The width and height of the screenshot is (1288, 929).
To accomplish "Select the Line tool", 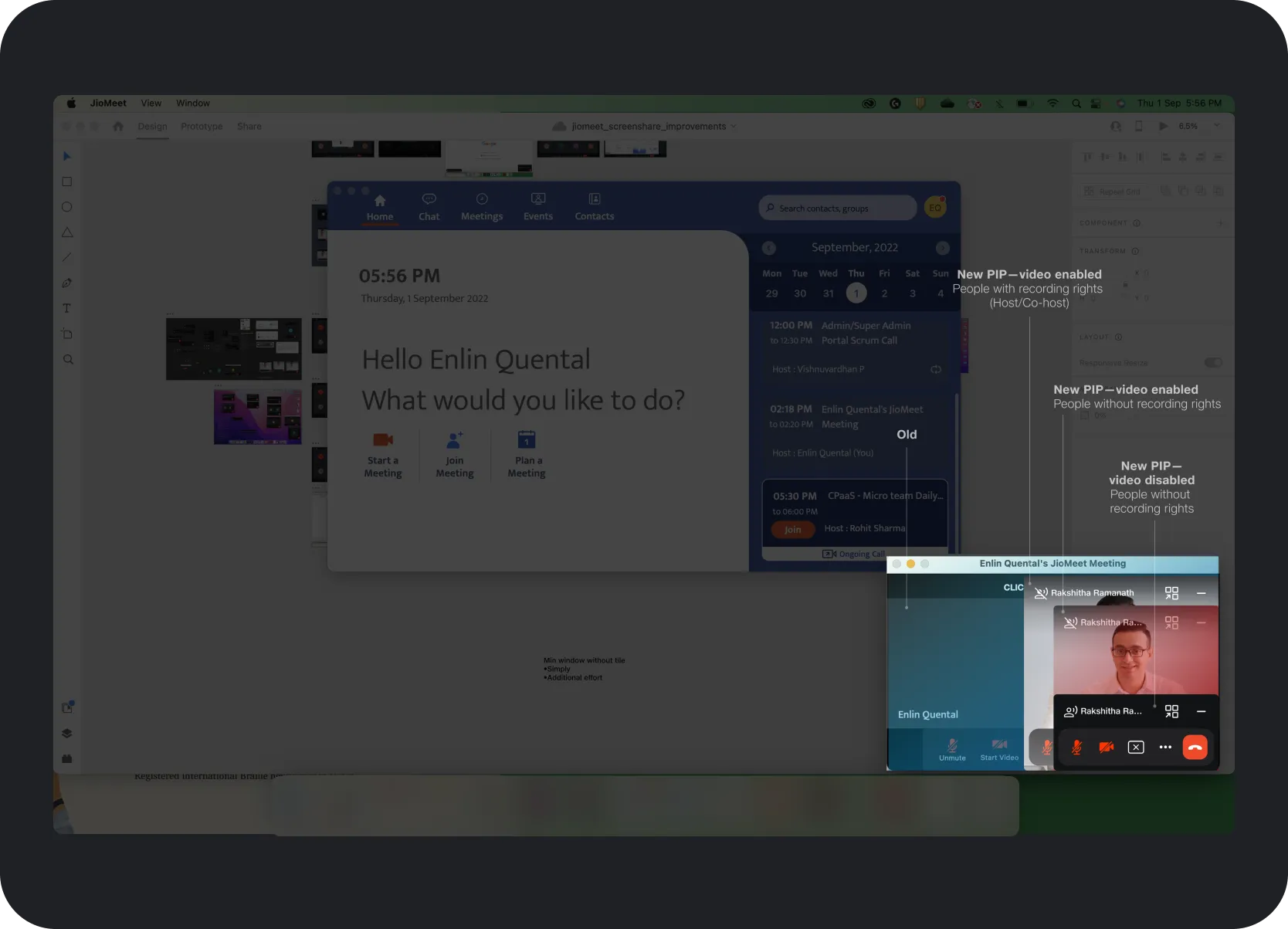I will point(66,257).
